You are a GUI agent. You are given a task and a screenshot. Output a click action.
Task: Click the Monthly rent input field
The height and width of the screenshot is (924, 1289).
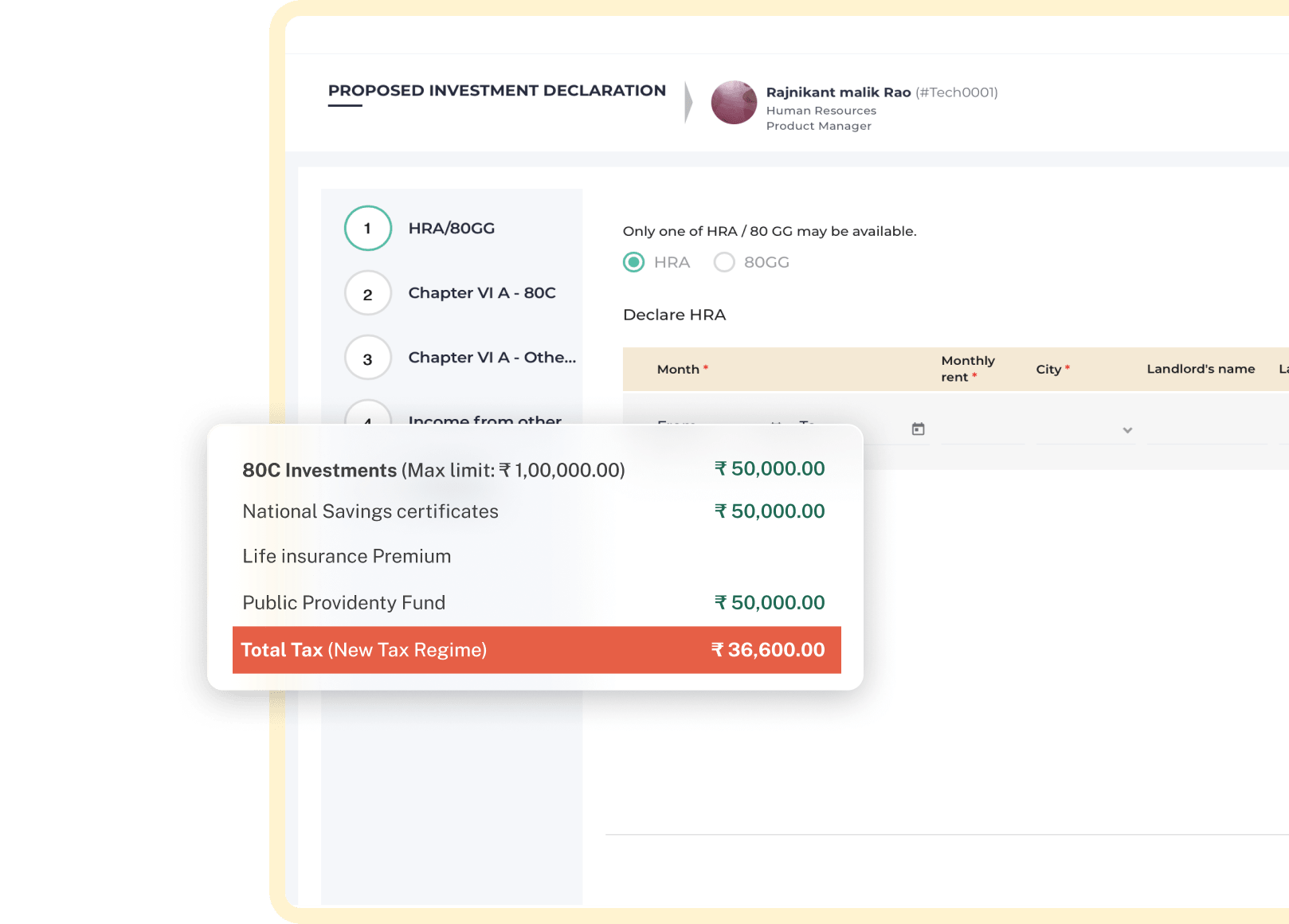[982, 429]
